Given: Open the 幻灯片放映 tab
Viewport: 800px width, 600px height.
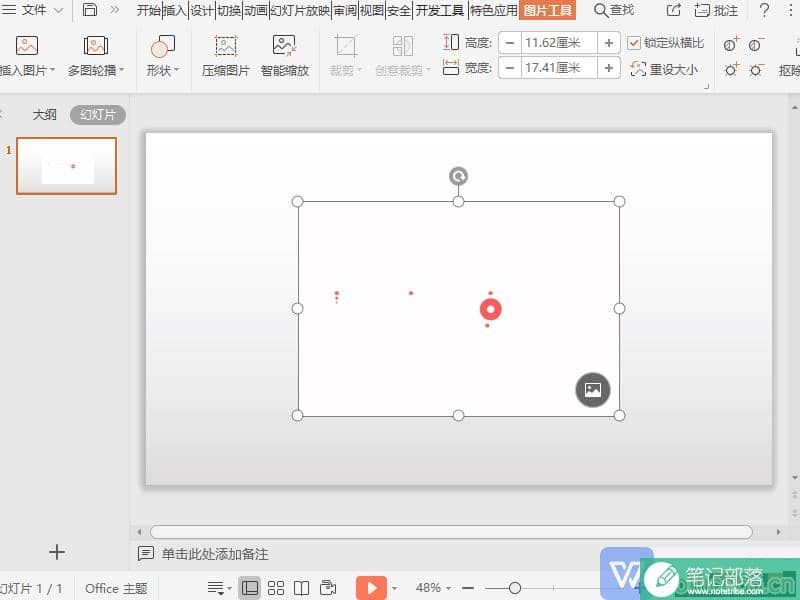Looking at the screenshot, I should pyautogui.click(x=300, y=10).
